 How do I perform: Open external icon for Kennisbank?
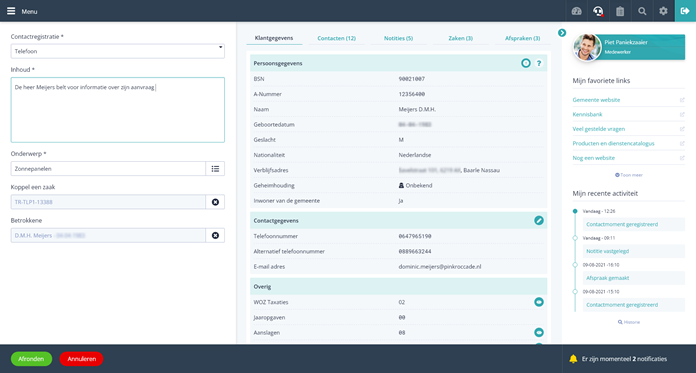(682, 115)
